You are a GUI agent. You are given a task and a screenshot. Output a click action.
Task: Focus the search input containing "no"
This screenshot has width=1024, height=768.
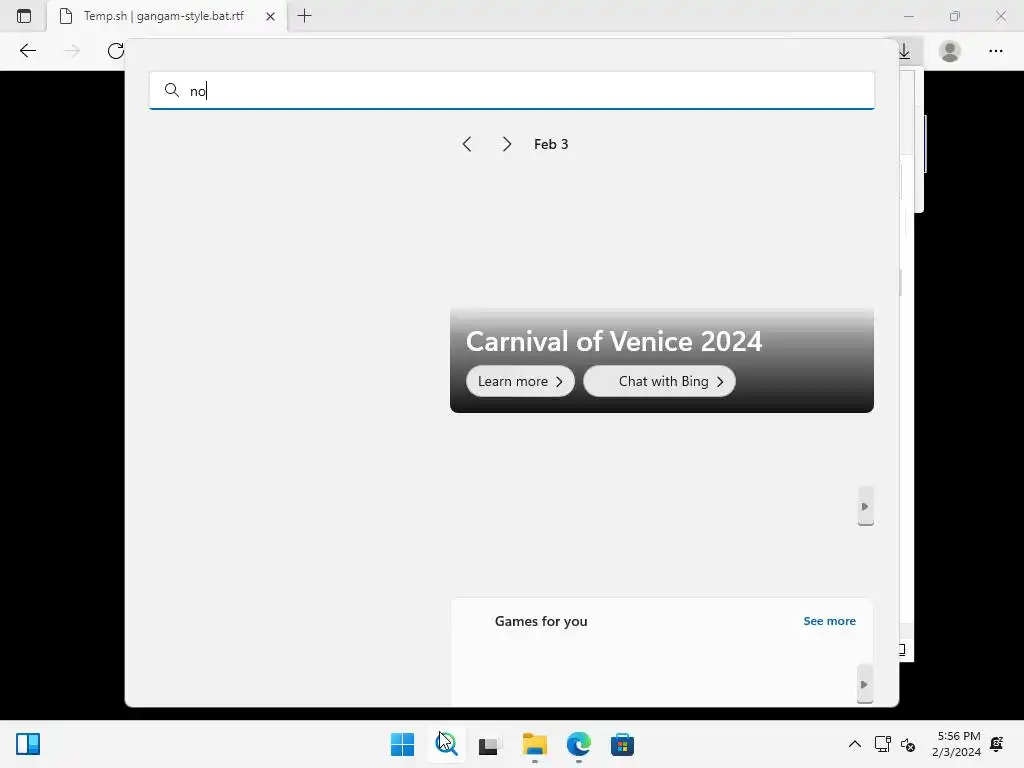[511, 90]
